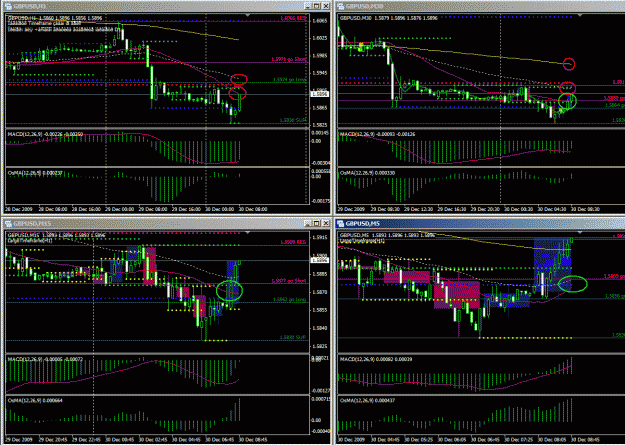Click the '28 Dec 2009' date on H1 time axis
This screenshot has height=445, width=625.
(17, 209)
